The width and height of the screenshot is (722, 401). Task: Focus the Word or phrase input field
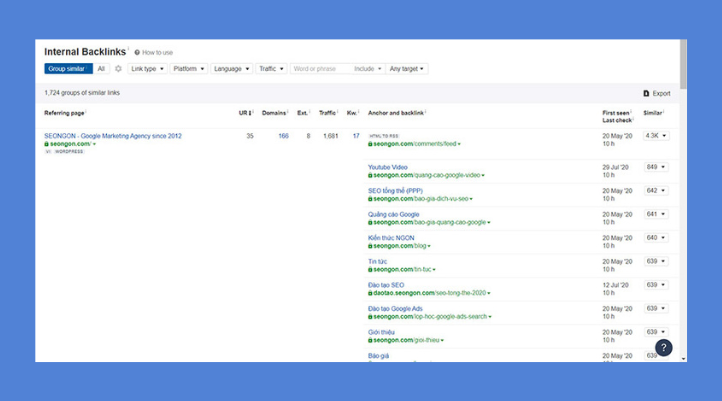(x=320, y=69)
